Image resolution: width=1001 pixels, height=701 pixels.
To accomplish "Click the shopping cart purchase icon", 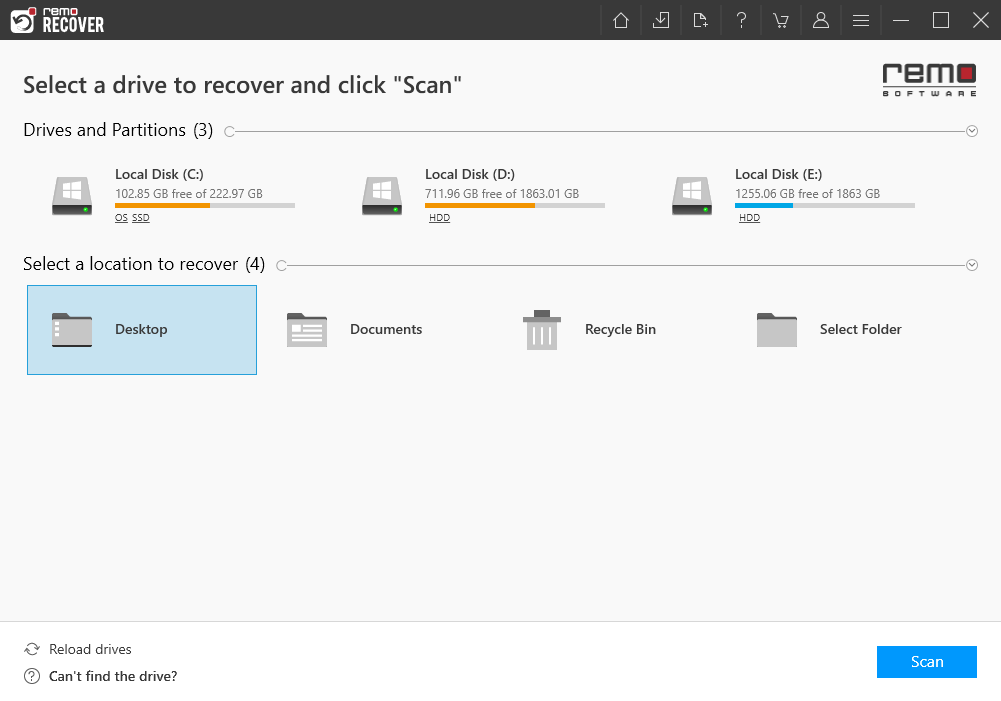I will tap(780, 20).
